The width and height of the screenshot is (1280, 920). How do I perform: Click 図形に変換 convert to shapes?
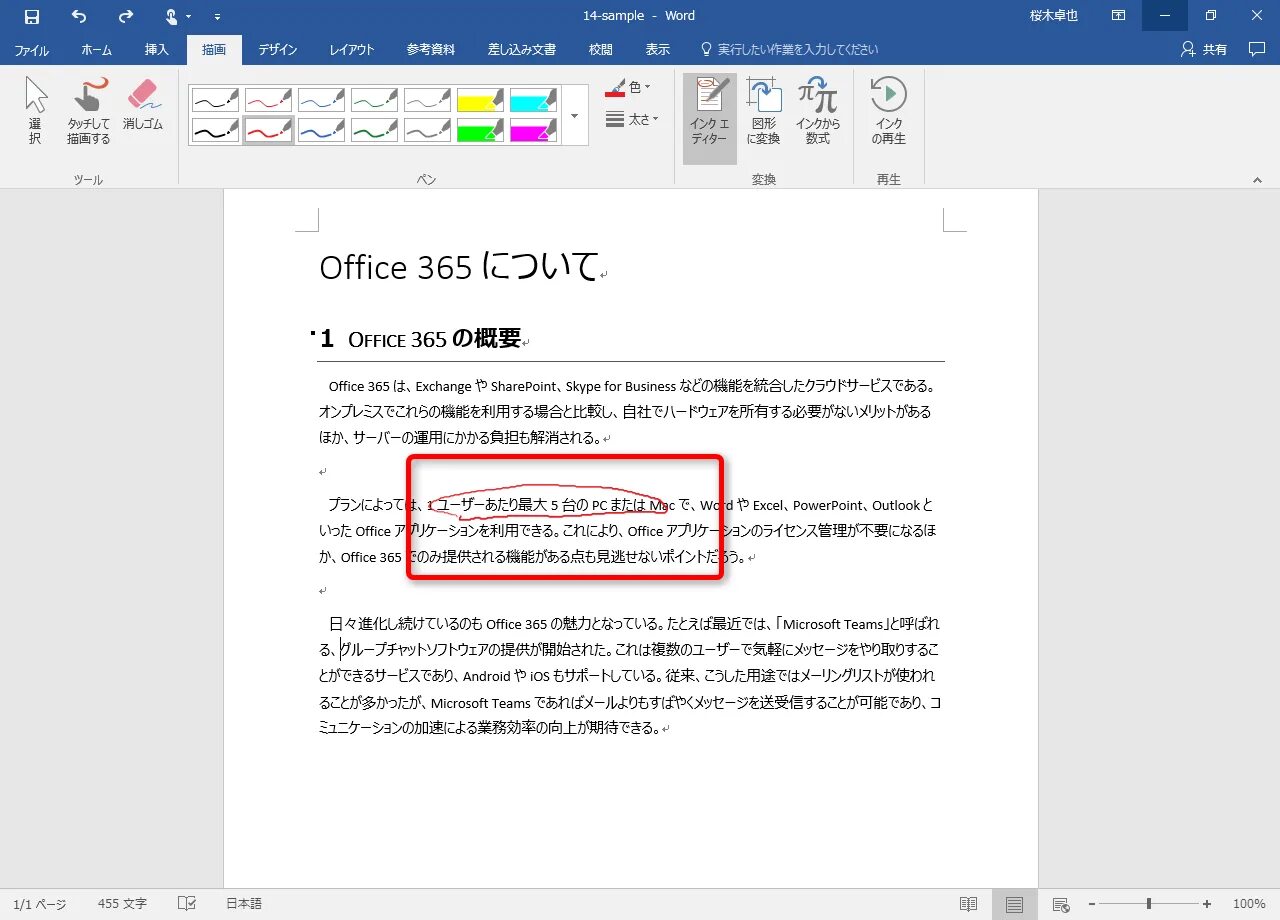pyautogui.click(x=764, y=112)
